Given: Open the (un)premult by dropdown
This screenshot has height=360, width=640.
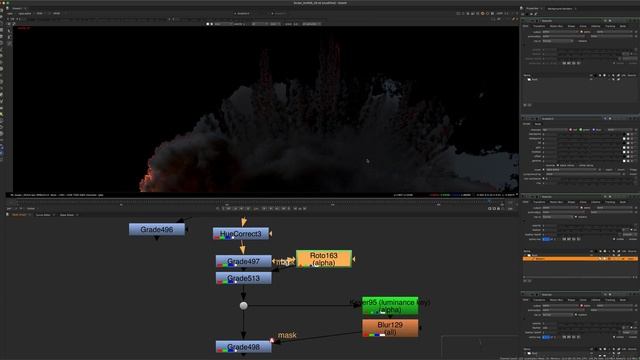Looking at the screenshot, I should (583, 174).
